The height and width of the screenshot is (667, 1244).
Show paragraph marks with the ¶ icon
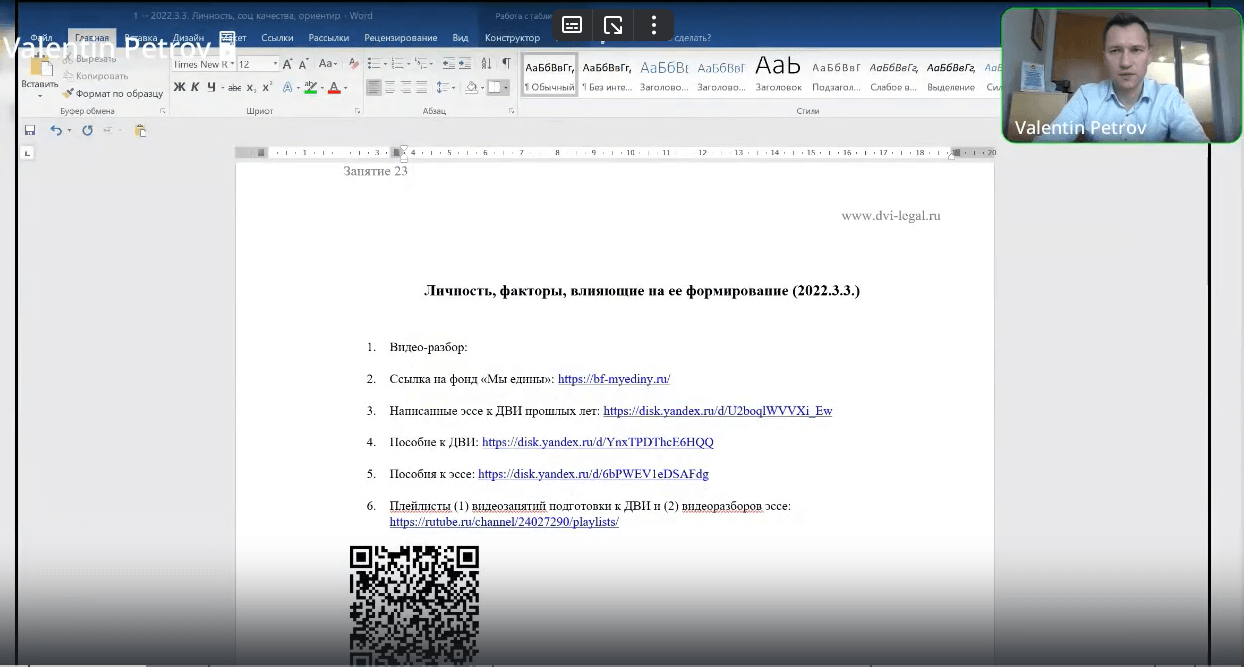point(507,63)
